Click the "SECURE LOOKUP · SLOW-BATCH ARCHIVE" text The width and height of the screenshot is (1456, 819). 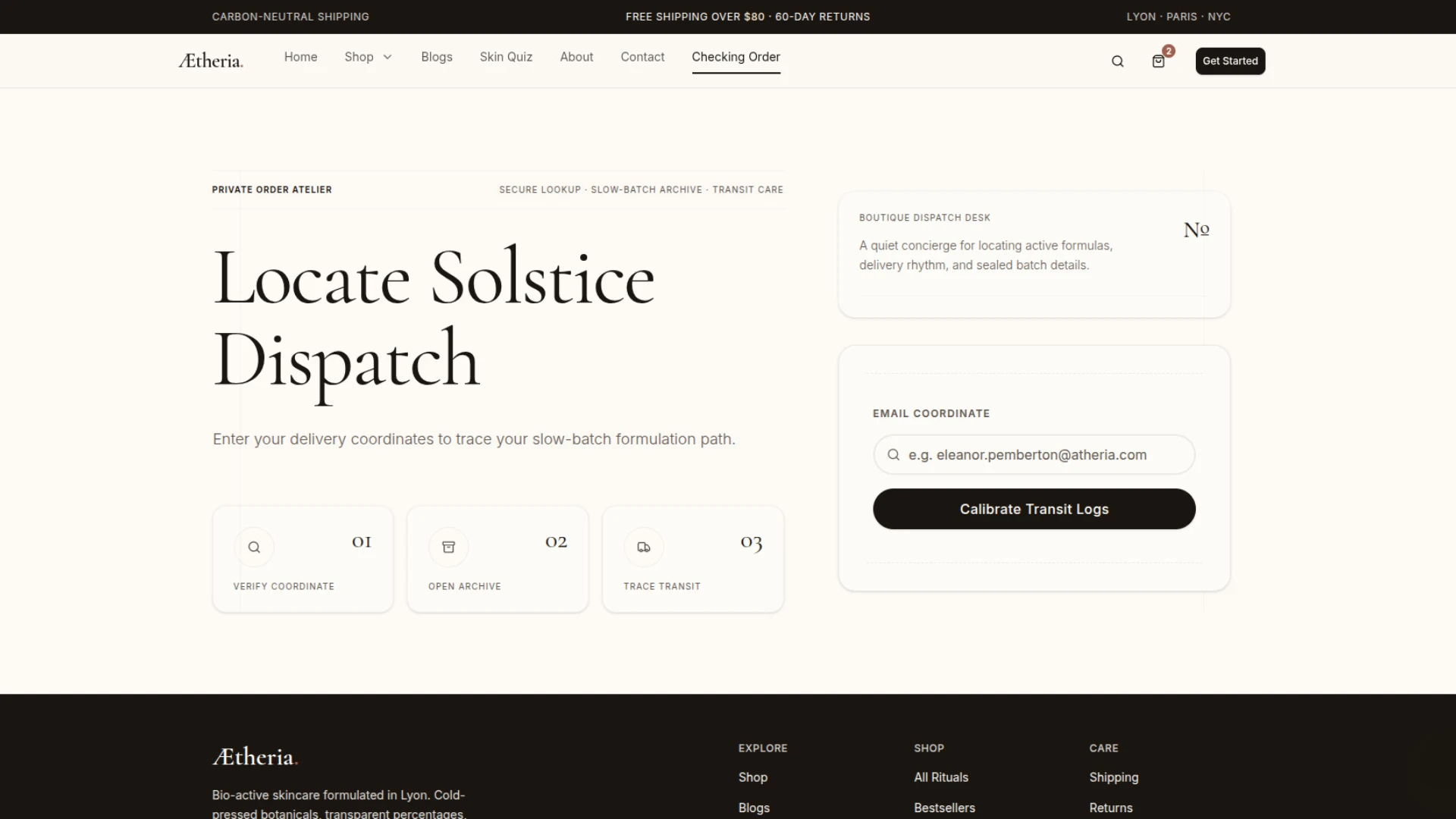click(x=601, y=190)
